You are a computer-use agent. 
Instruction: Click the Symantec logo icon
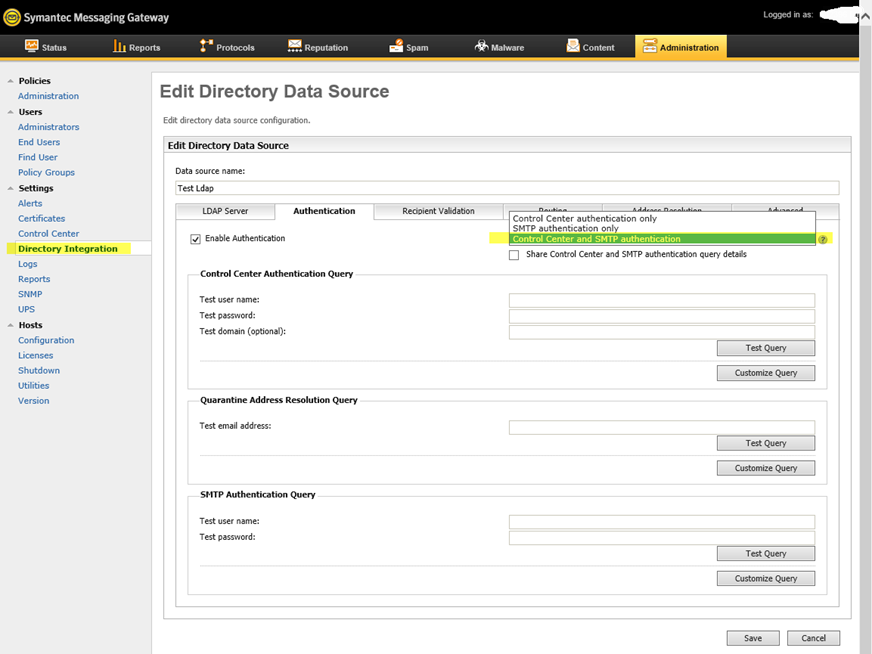point(12,18)
